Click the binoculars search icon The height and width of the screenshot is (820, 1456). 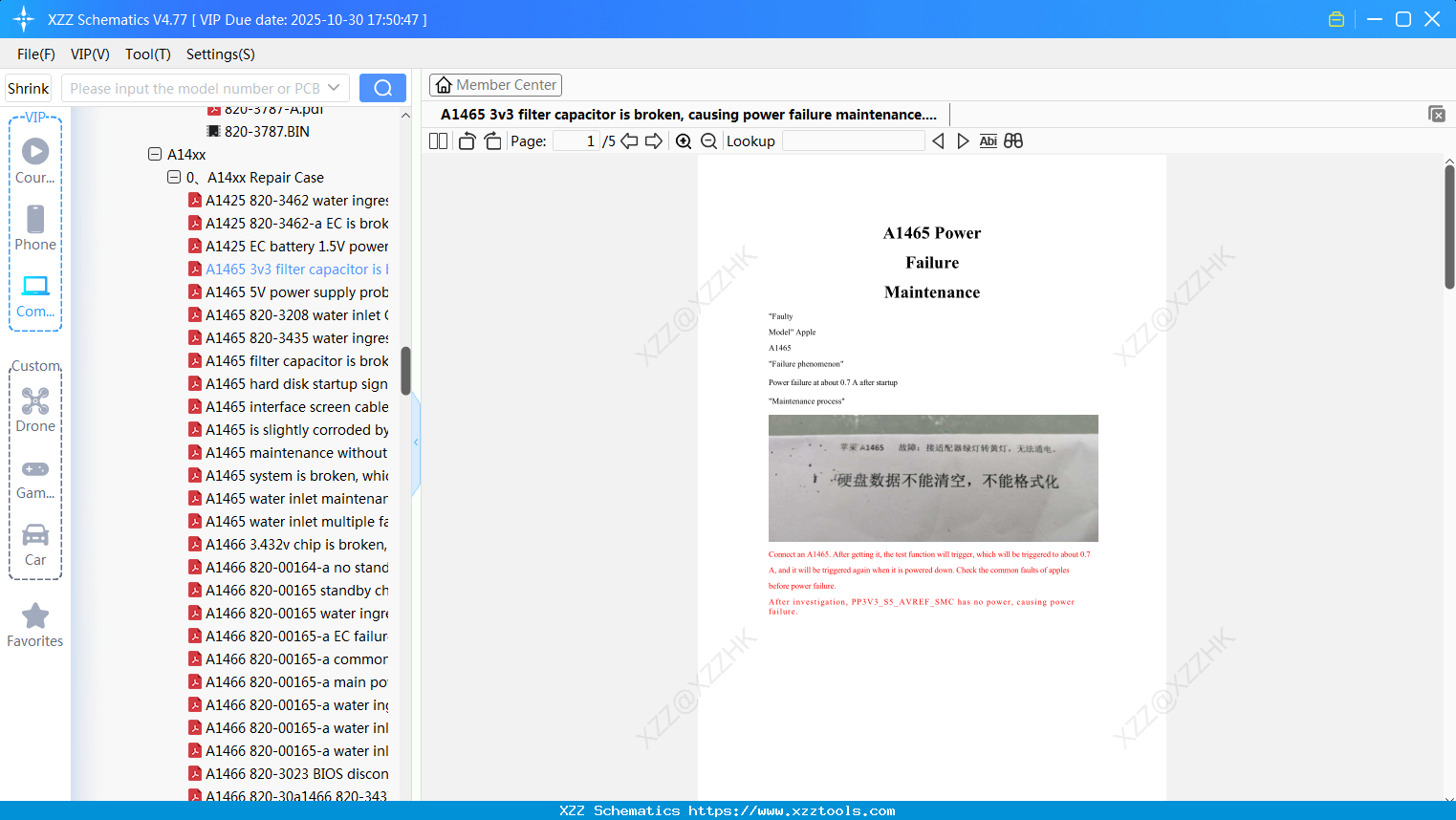coord(1013,141)
